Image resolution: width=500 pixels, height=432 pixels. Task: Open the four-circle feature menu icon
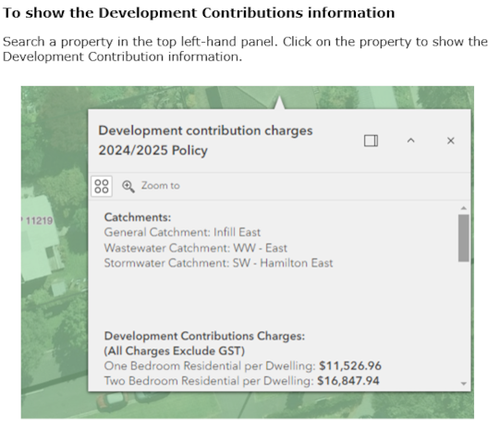tap(102, 186)
